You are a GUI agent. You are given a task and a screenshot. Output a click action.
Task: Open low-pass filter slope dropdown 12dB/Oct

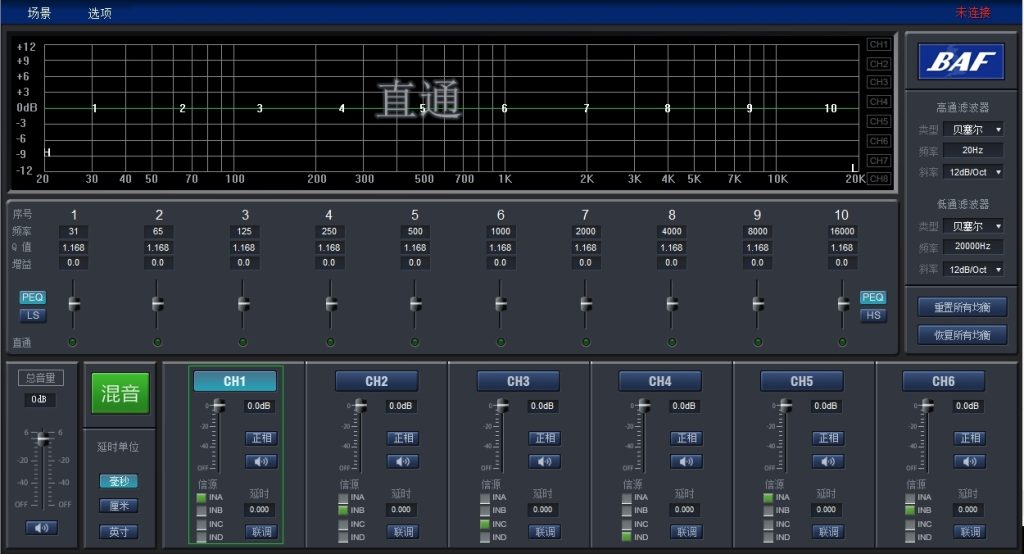tap(973, 269)
